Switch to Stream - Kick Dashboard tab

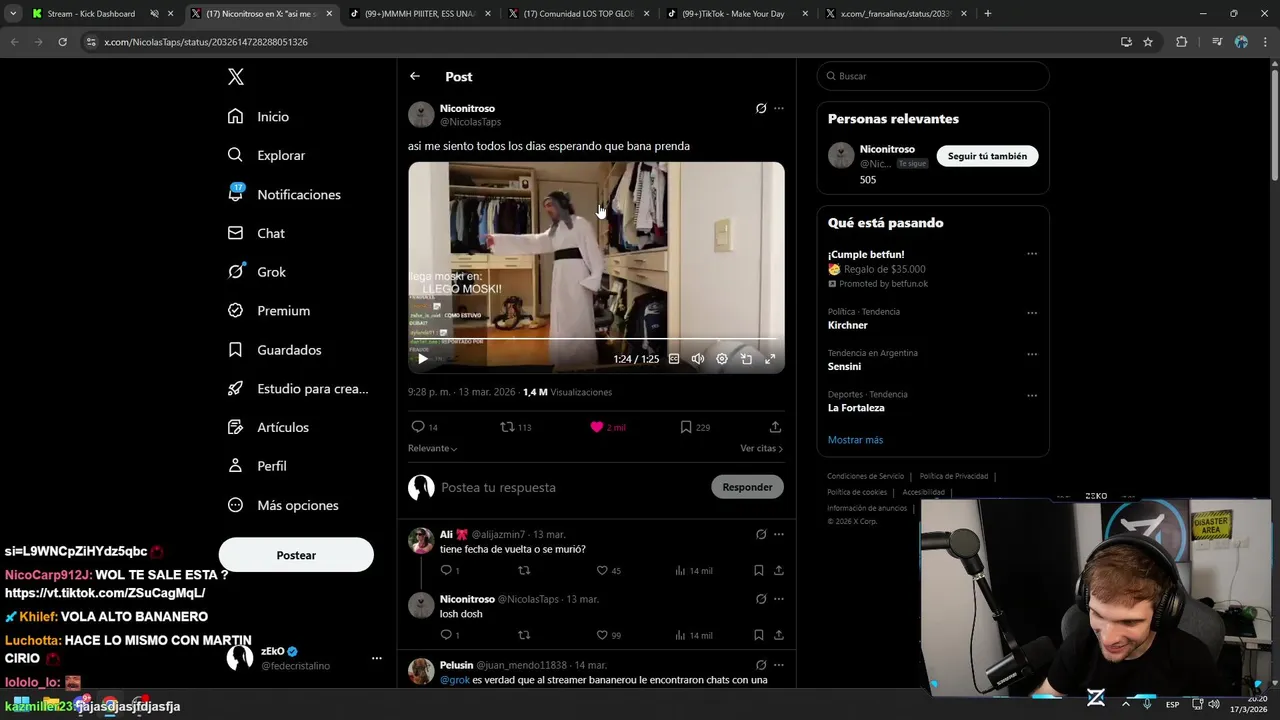[91, 14]
